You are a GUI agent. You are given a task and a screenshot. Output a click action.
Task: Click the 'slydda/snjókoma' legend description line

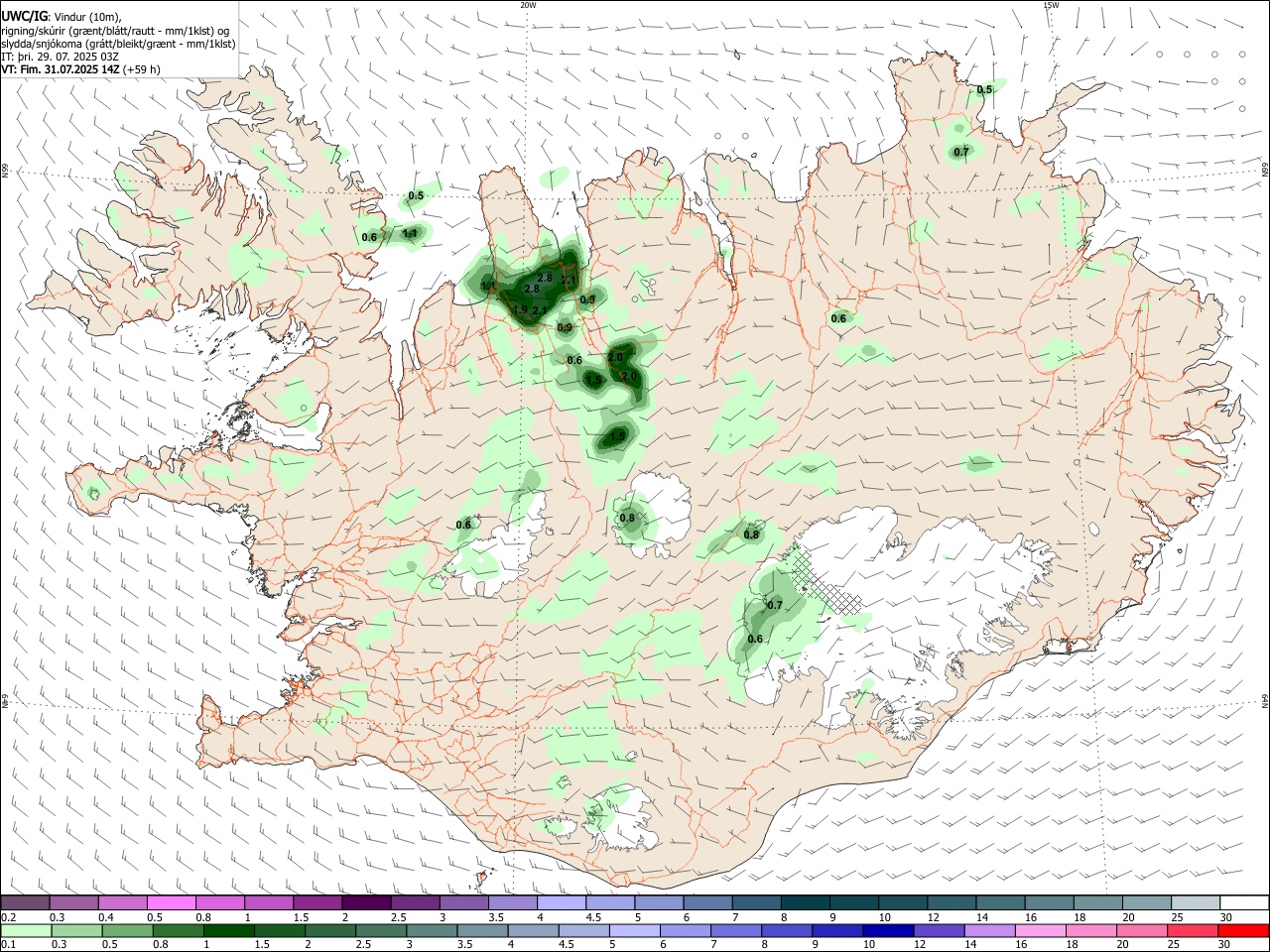[x=118, y=44]
